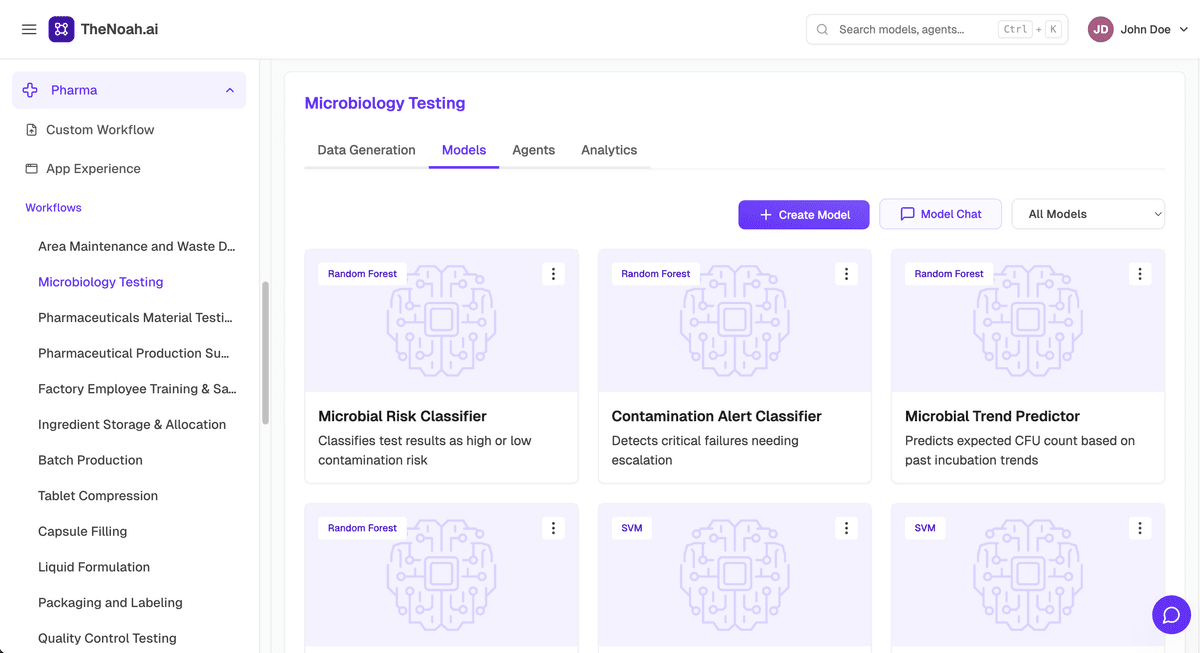Screen dimensions: 1200x653
Task: Open three-dot menu on second-row Random Forest card
Action: tap(553, 528)
